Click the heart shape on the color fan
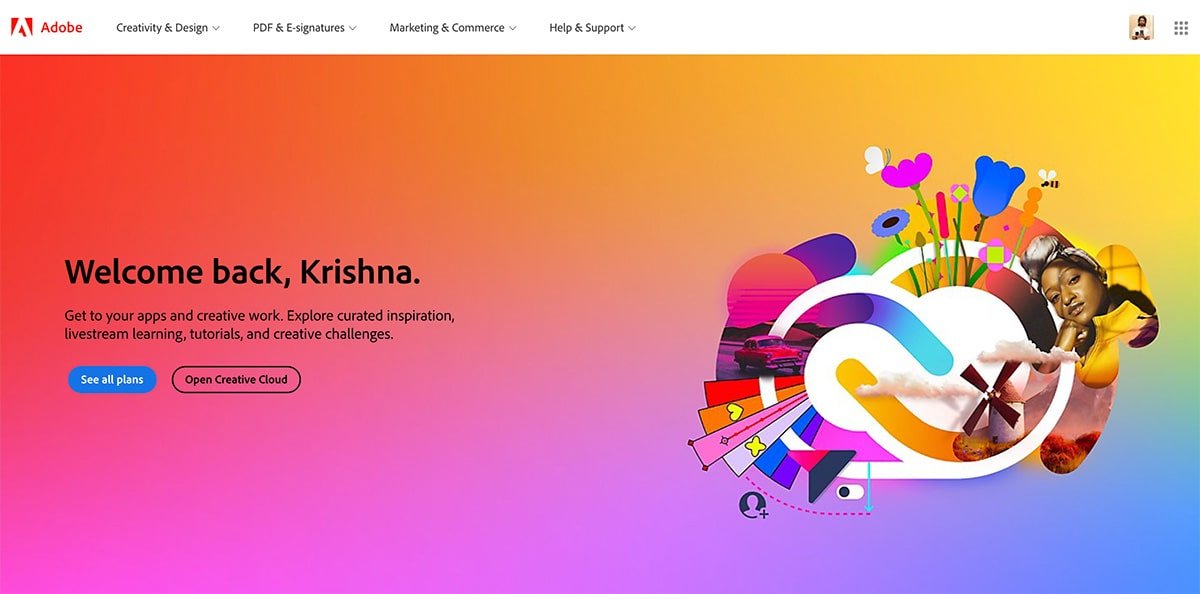1200x594 pixels. coord(735,411)
